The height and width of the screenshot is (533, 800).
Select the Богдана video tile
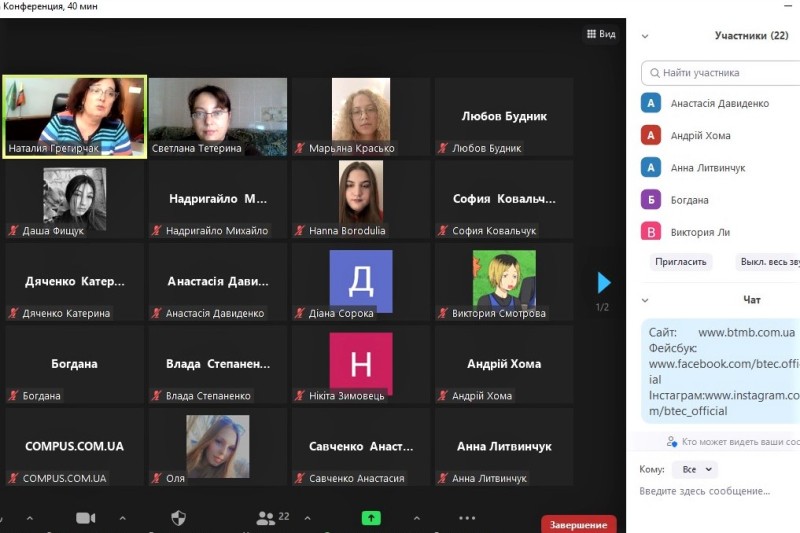(x=74, y=365)
